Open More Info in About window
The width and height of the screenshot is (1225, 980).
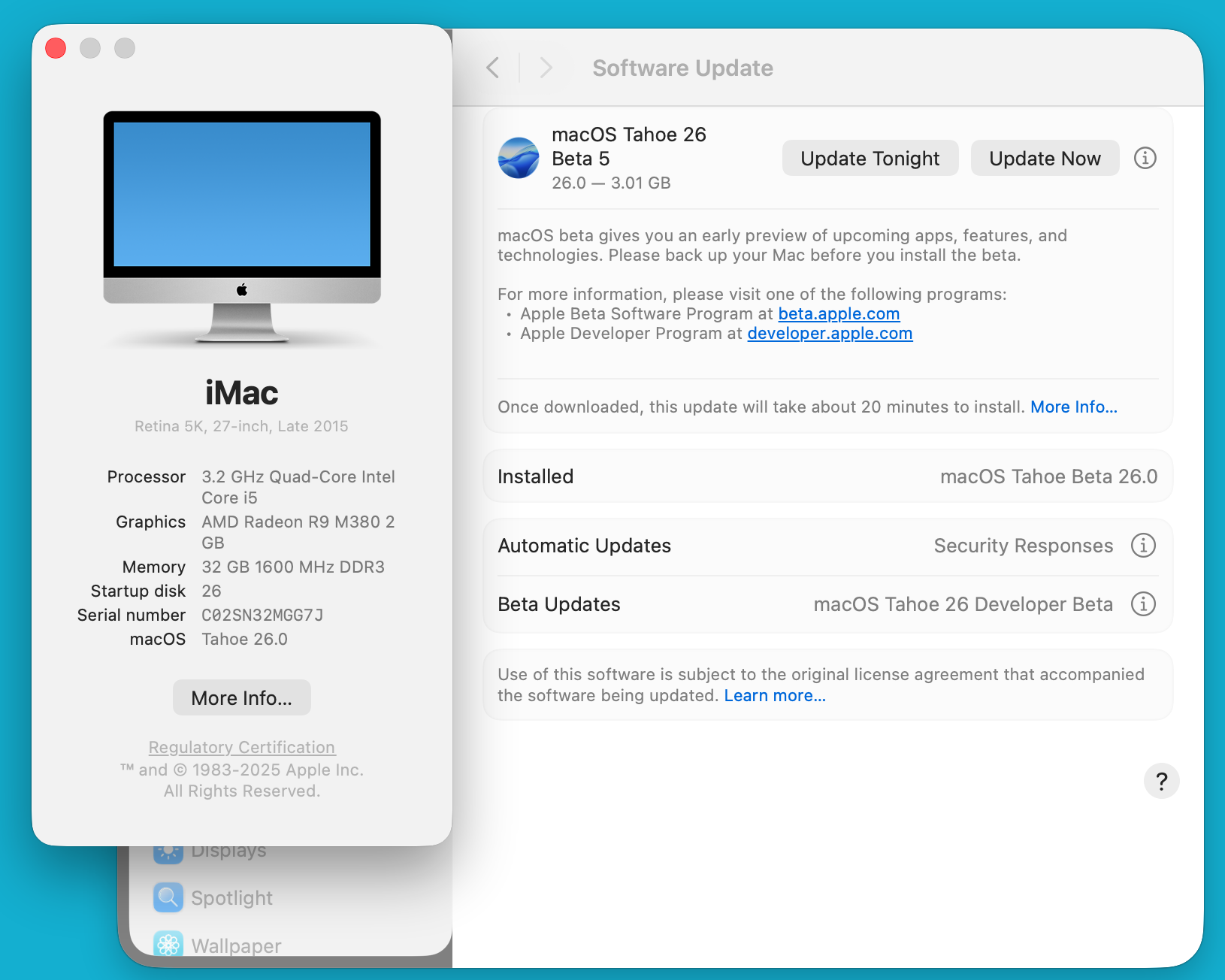tap(242, 698)
